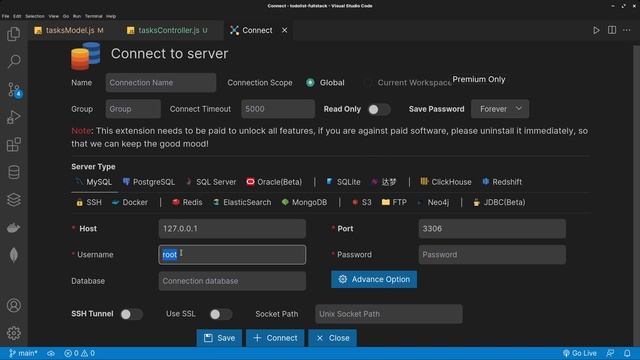Select Redis server type
This screenshot has width=640, height=360.
(187, 202)
